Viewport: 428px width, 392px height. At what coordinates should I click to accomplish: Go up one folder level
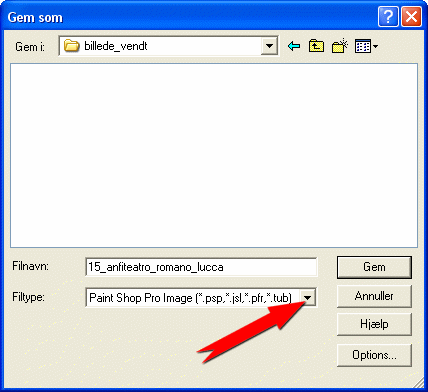tap(316, 46)
